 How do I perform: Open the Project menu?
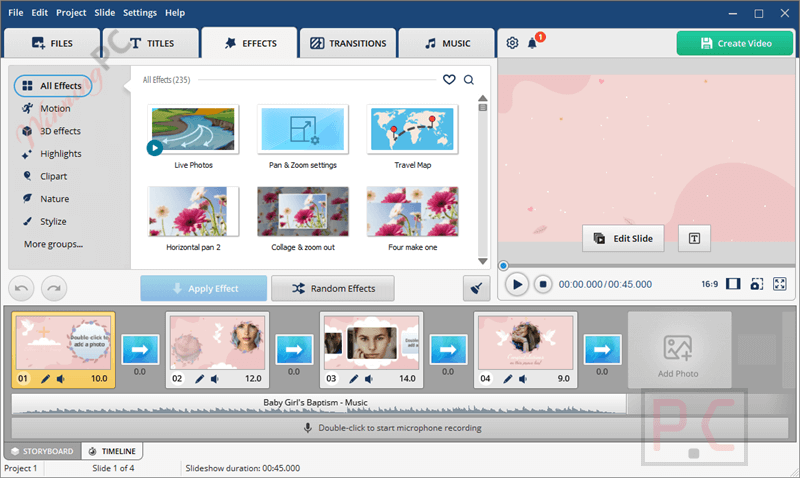[x=71, y=13]
